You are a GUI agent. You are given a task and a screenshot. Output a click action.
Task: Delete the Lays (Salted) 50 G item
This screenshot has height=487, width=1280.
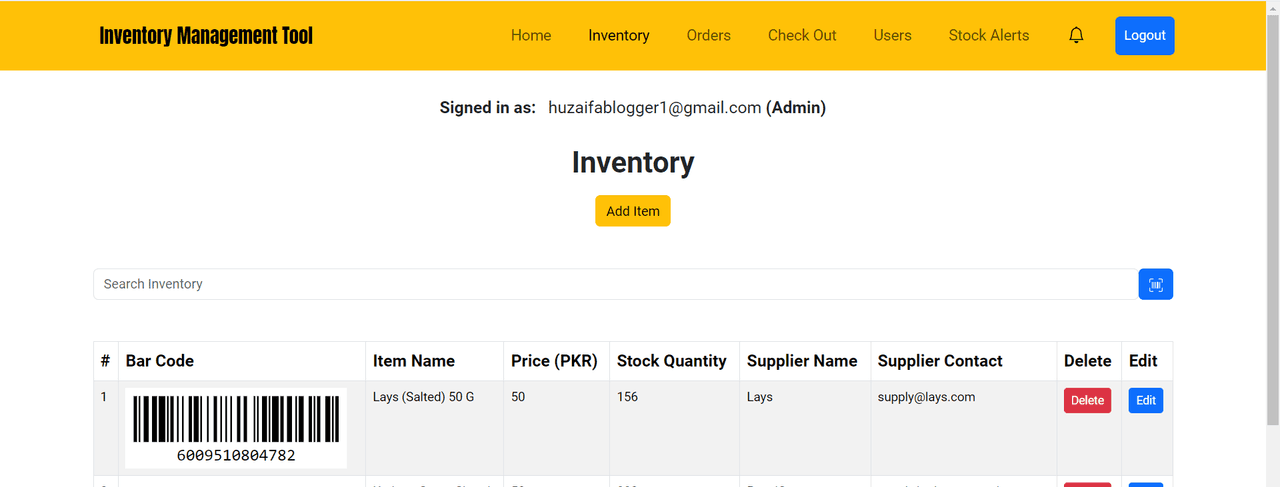[1087, 401]
